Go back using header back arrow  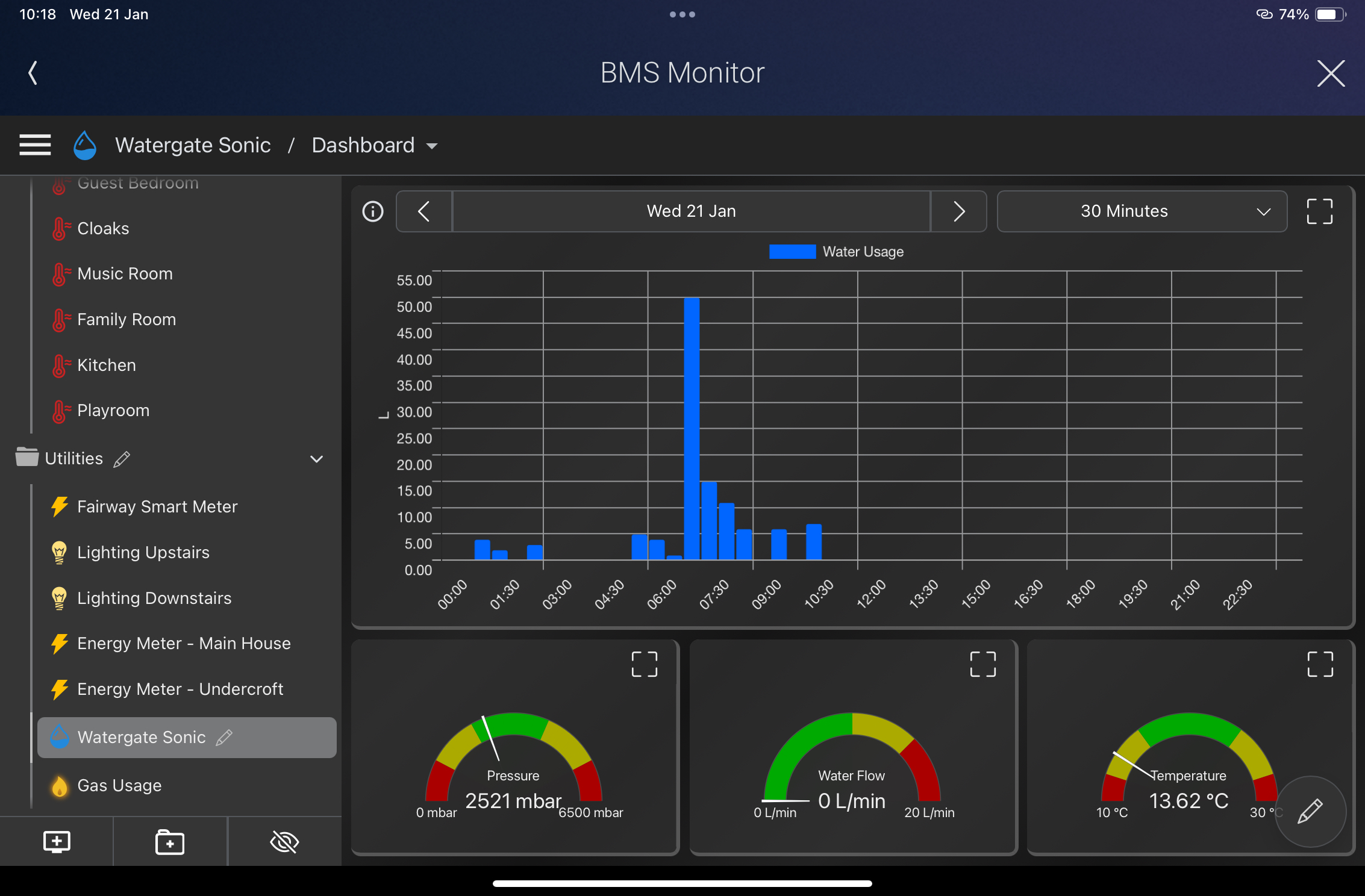33,73
